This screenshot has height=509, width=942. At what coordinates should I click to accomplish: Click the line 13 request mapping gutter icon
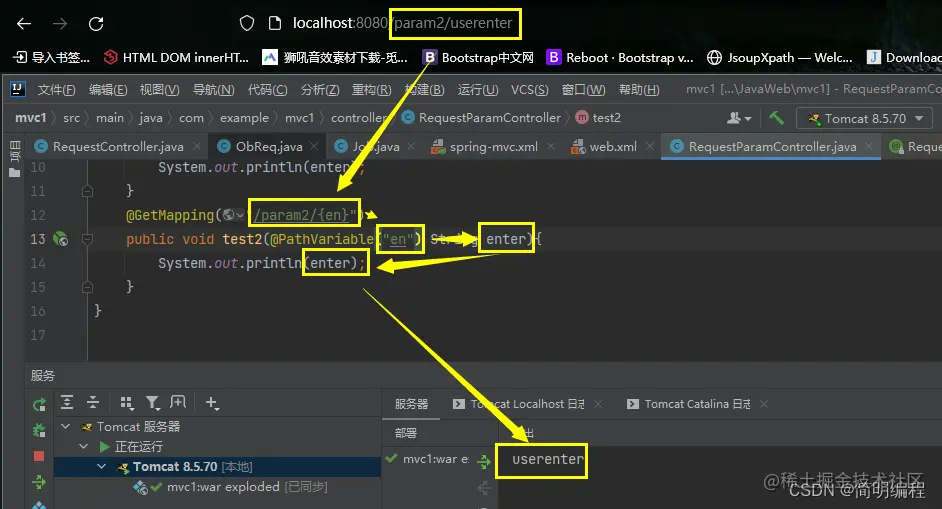click(60, 239)
